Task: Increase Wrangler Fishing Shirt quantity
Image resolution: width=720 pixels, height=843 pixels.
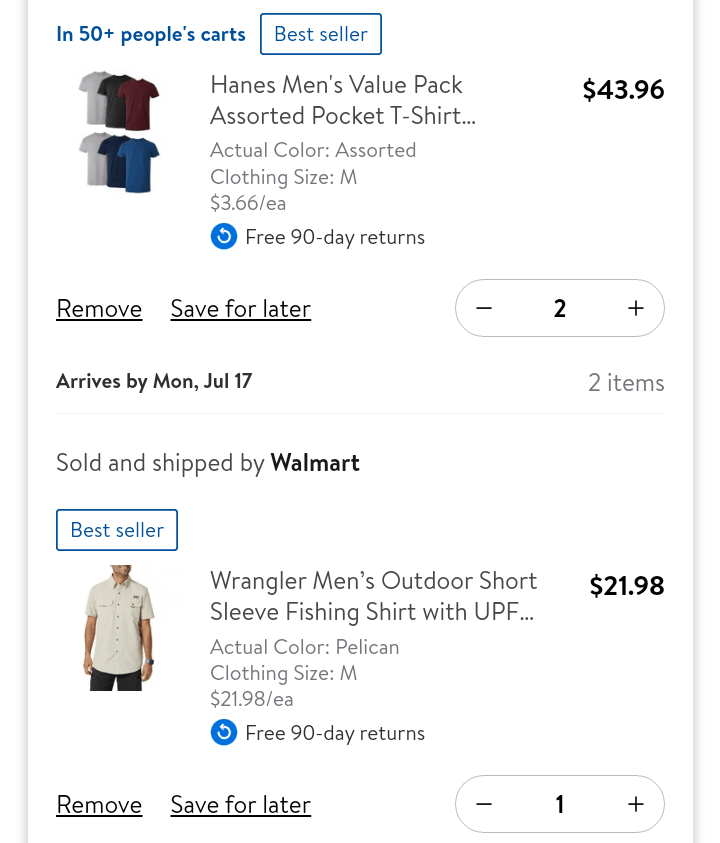Action: (636, 804)
